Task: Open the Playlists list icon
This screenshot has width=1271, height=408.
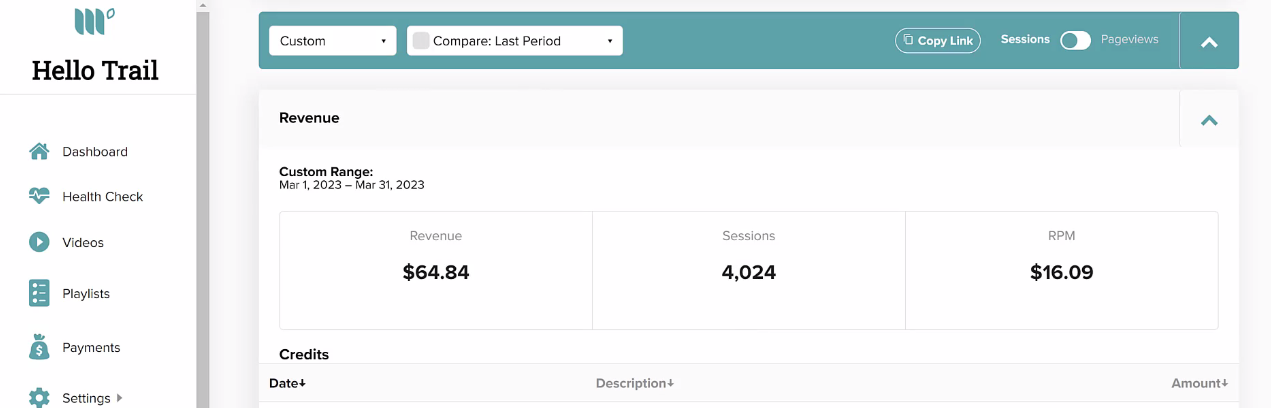Action: click(39, 293)
